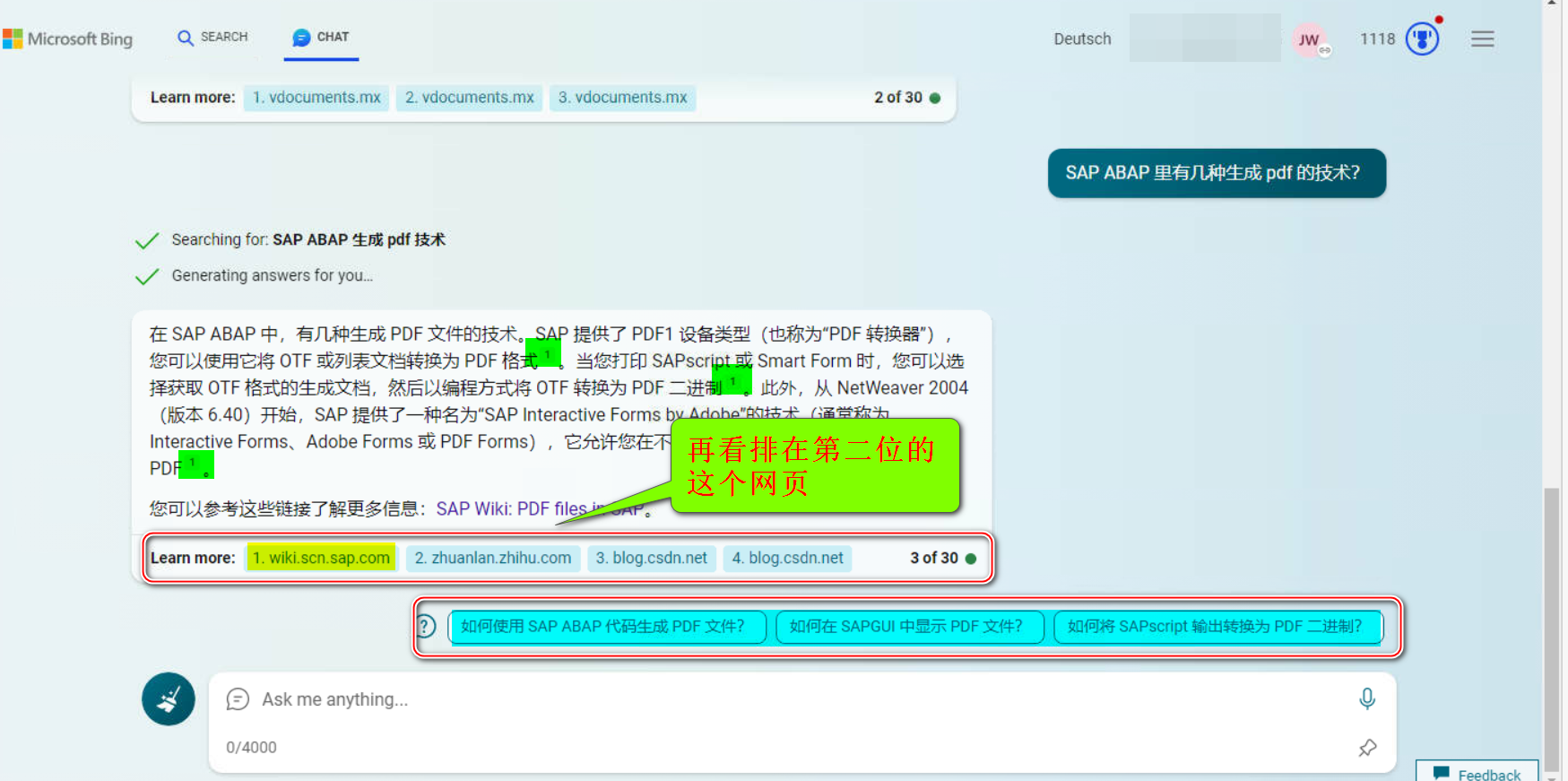Click the 'Searching for: SAP ABAP 生成 pdf 技术' status line

(308, 239)
